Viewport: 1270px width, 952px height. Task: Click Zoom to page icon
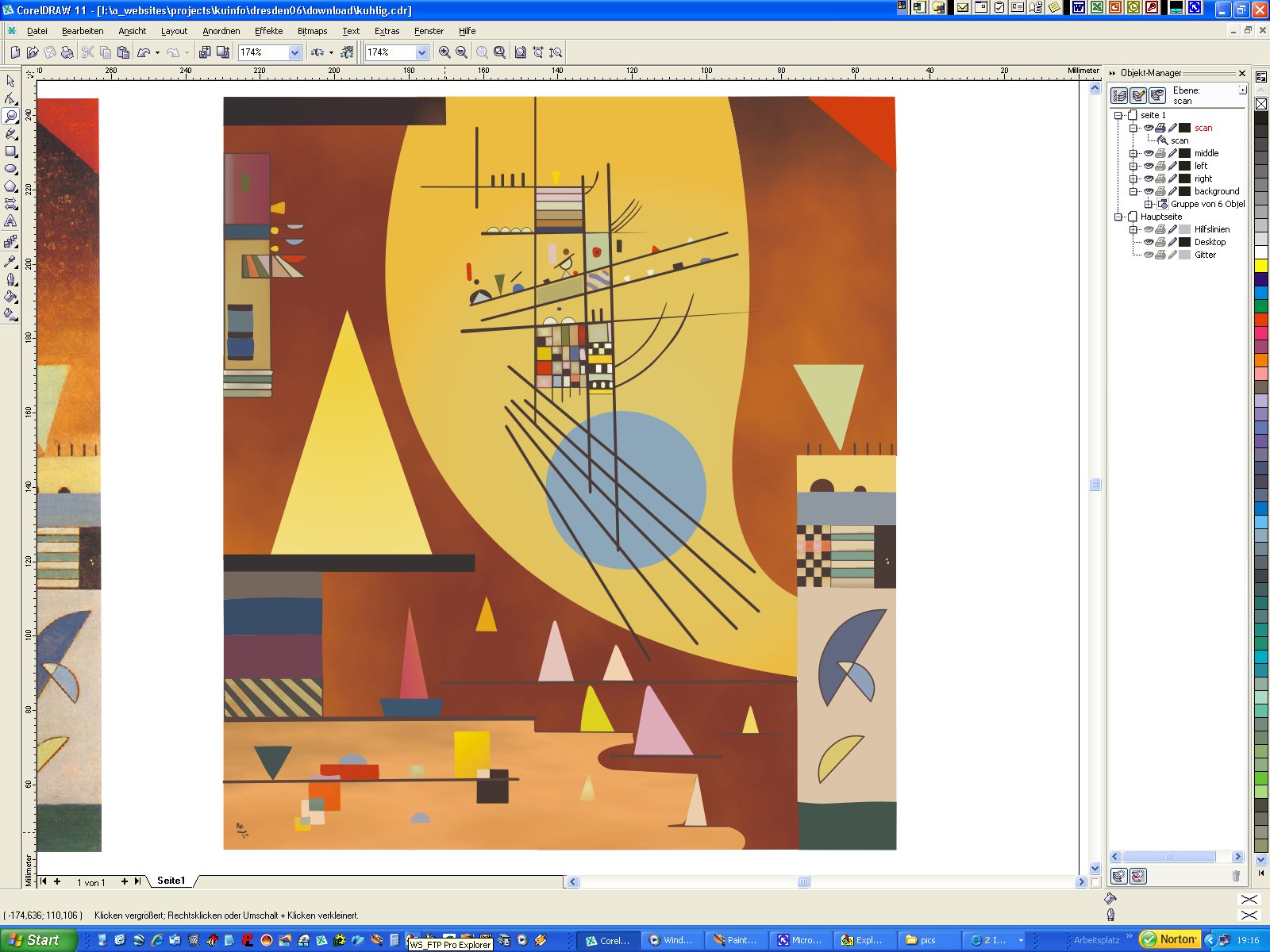click(520, 52)
